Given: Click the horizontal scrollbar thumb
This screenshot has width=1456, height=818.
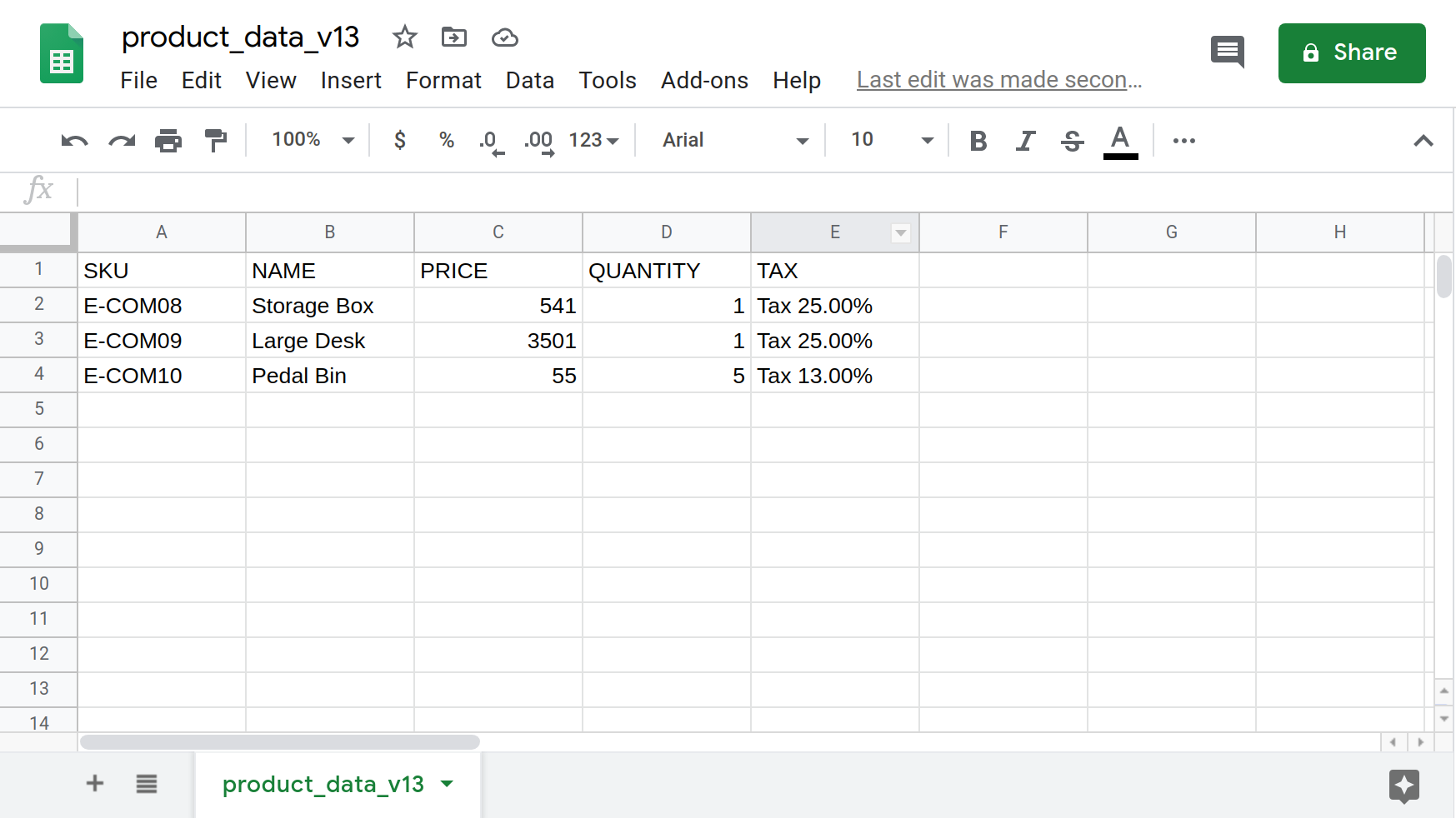Looking at the screenshot, I should click(280, 741).
